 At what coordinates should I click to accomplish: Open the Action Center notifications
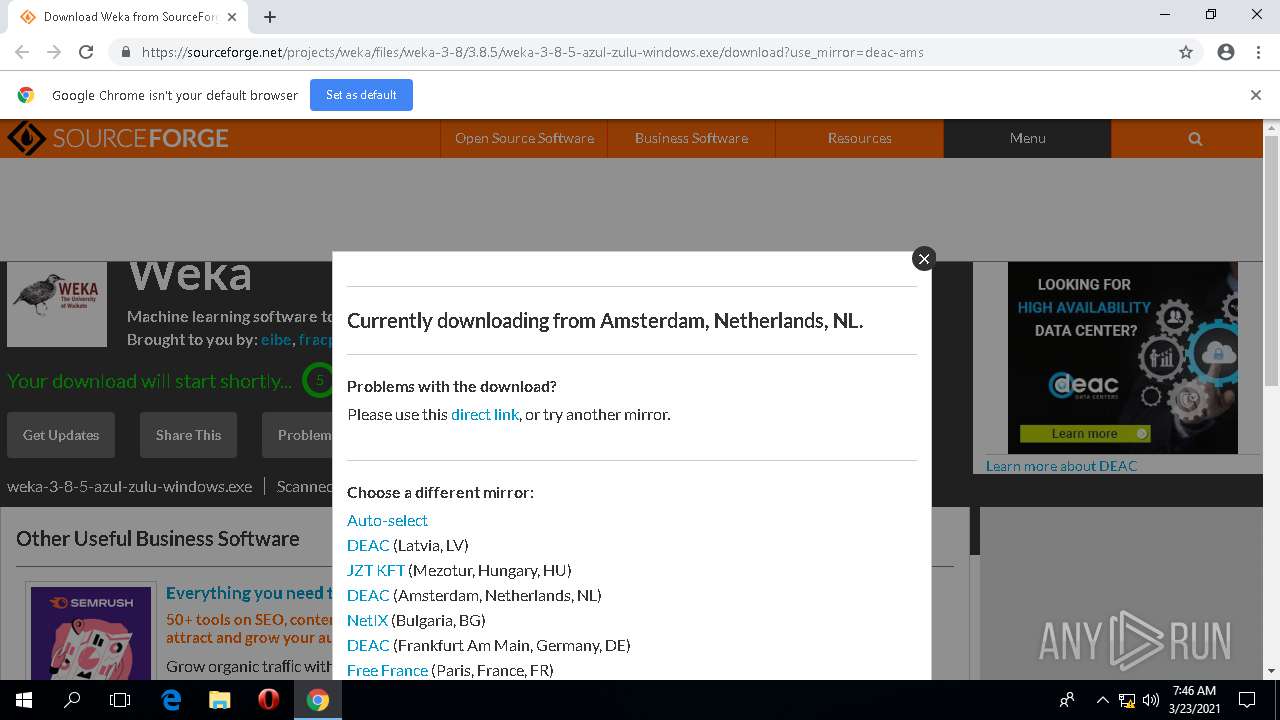1247,700
